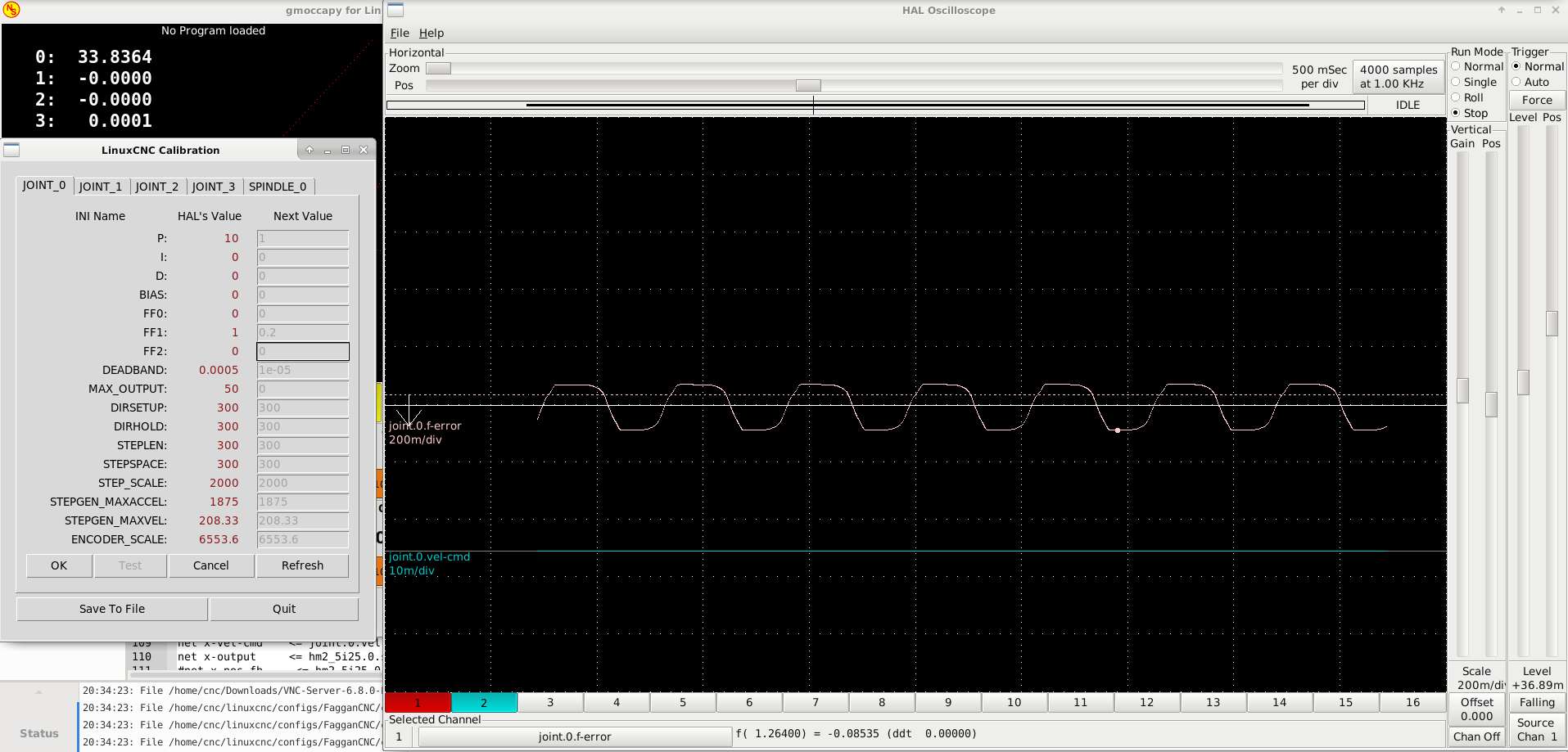Click the Horizontal Pos slider handle
1568x752 pixels.
pos(808,85)
